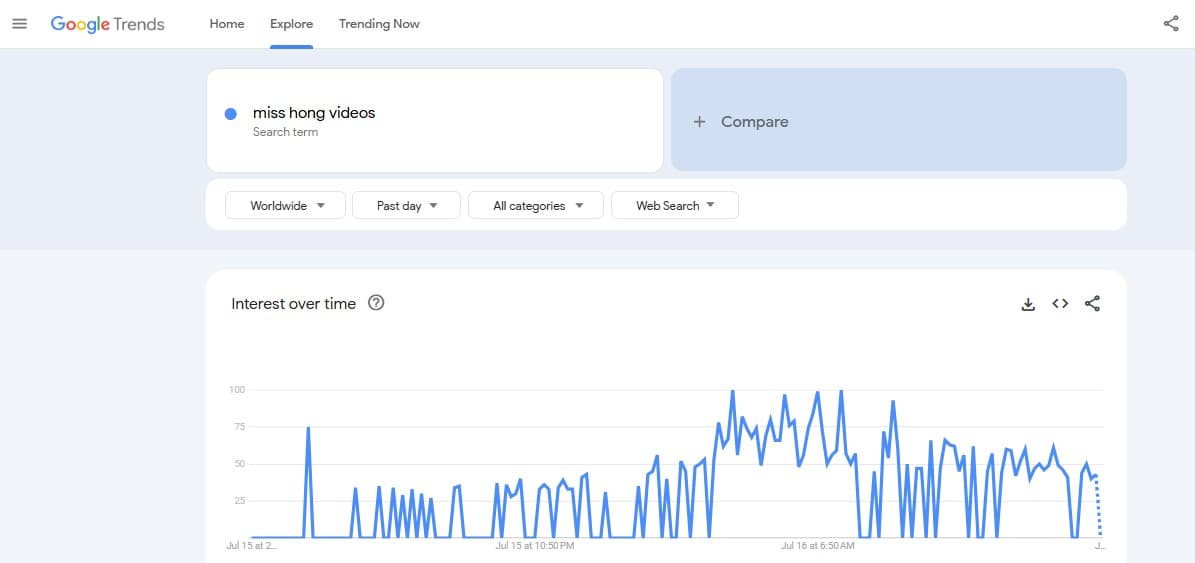Download the Interest over time CSV

point(1028,304)
